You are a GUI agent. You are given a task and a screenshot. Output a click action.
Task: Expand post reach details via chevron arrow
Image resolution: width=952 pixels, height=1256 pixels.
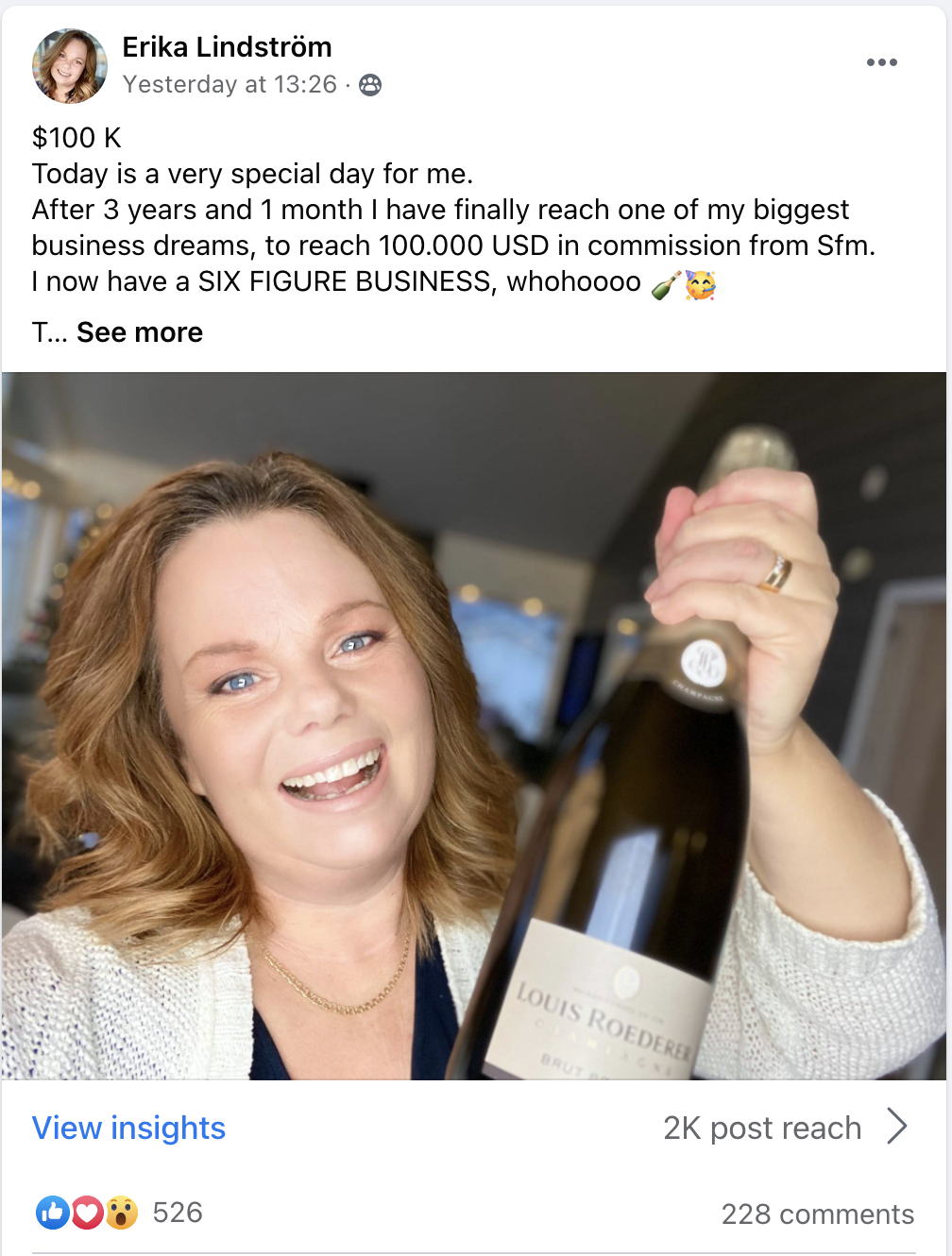[x=897, y=1127]
